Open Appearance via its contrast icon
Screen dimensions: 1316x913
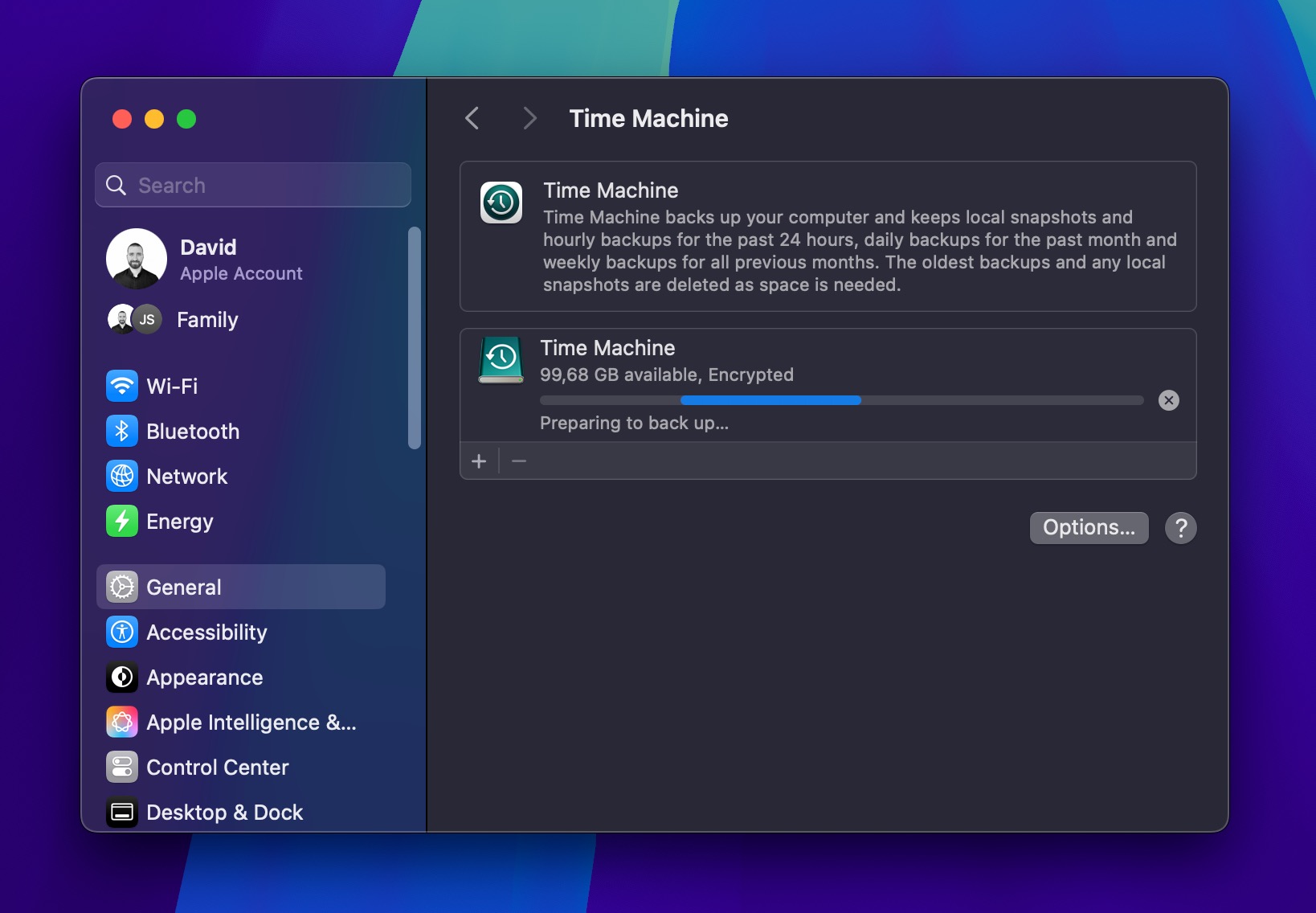click(x=121, y=678)
